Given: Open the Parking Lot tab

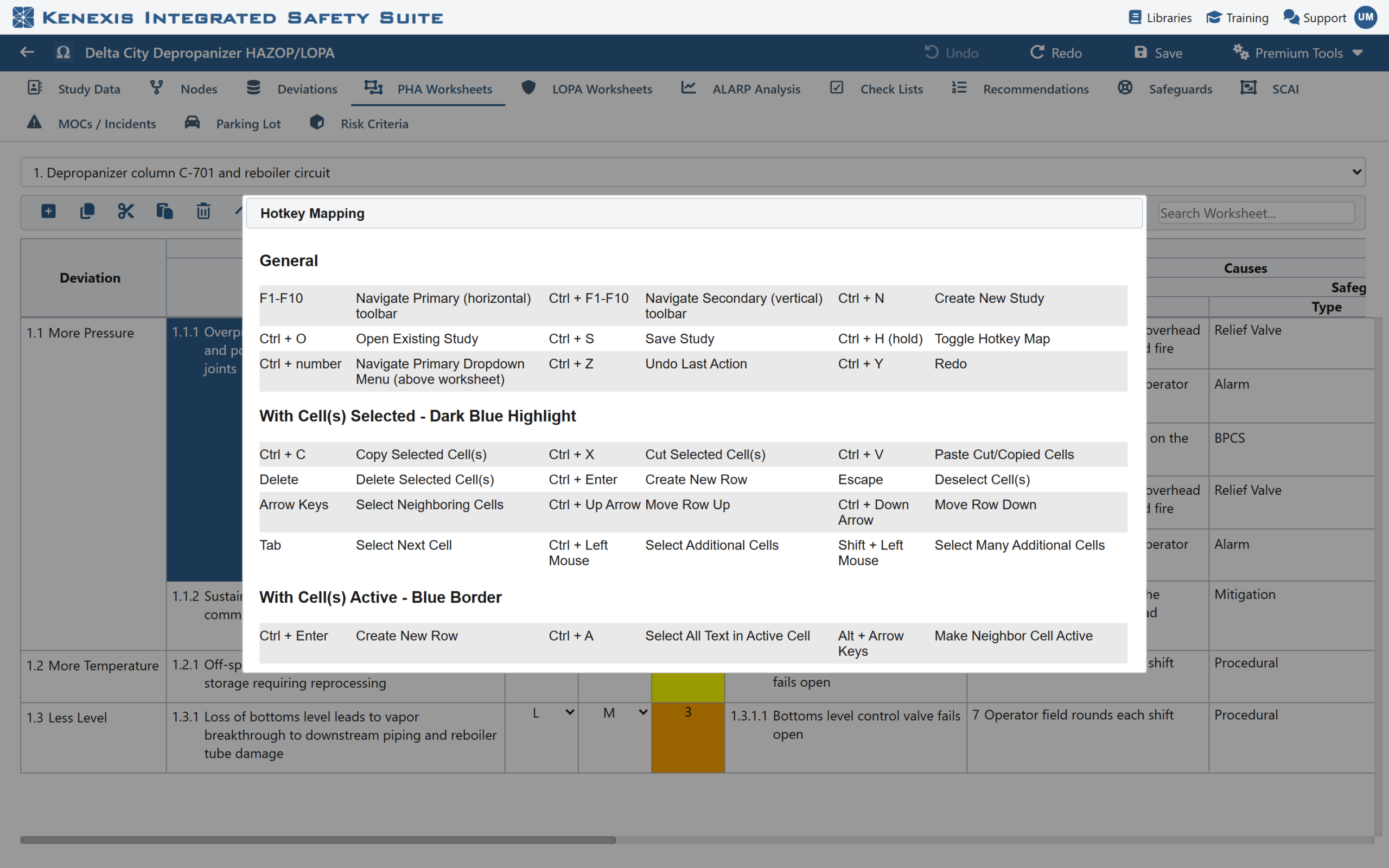Looking at the screenshot, I should point(232,124).
